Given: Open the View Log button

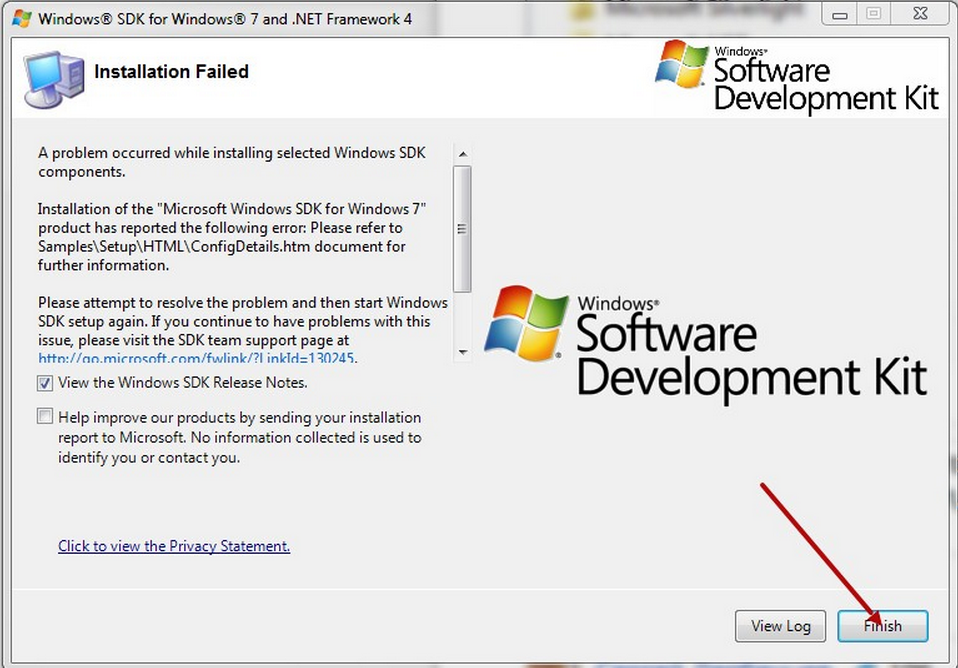Looking at the screenshot, I should click(780, 626).
